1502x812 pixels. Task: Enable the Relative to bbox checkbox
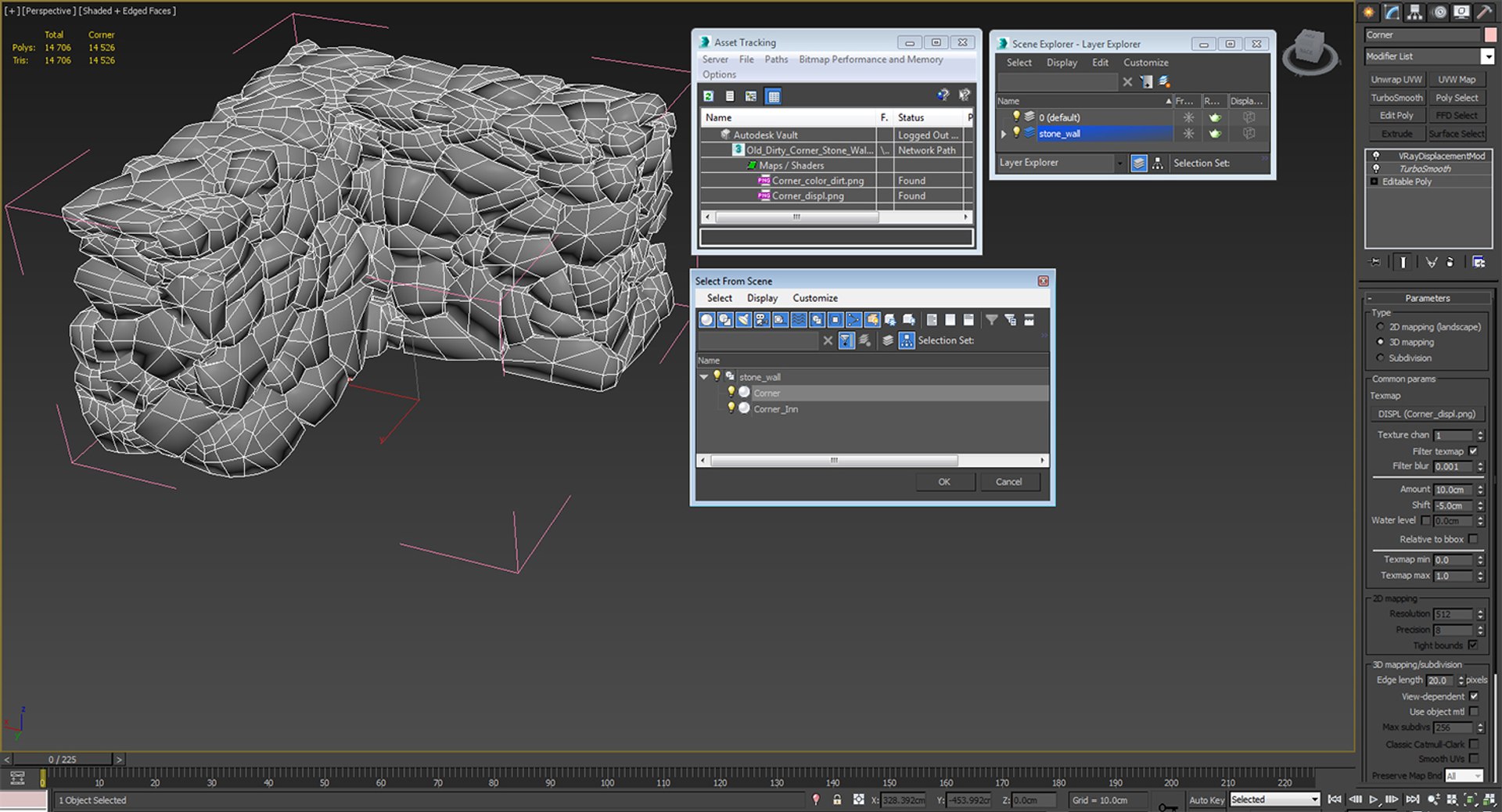1474,539
